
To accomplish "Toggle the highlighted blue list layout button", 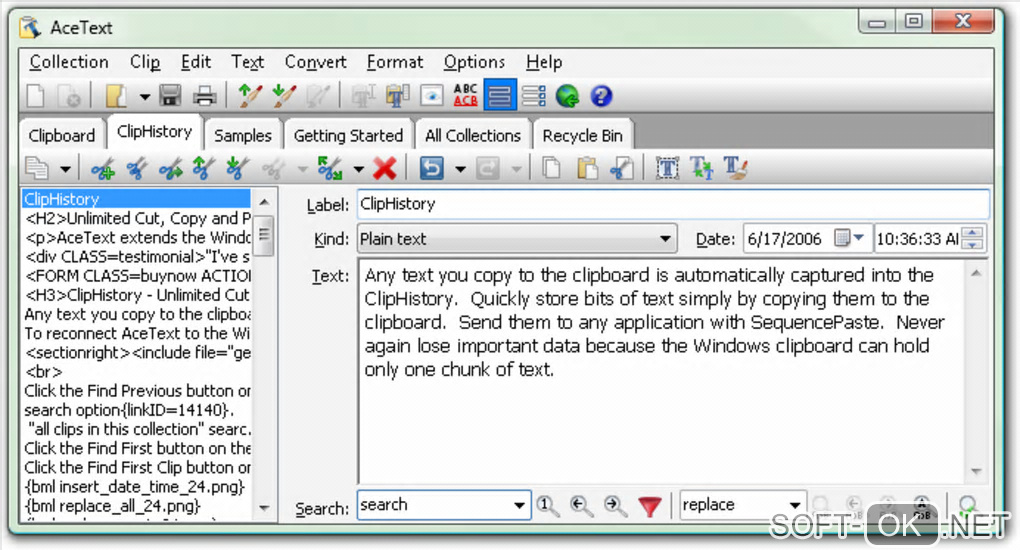I will click(x=500, y=96).
